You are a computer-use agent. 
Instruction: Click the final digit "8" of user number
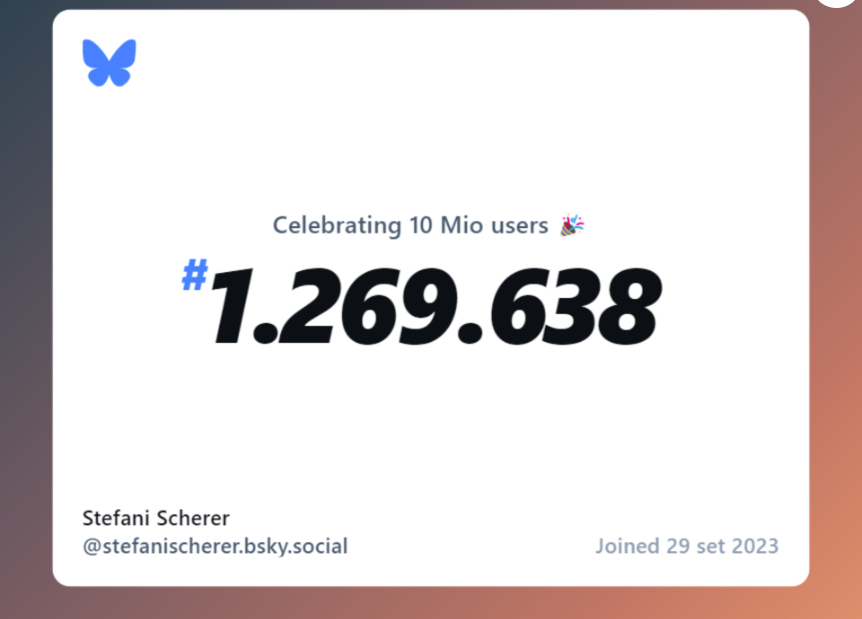624,307
